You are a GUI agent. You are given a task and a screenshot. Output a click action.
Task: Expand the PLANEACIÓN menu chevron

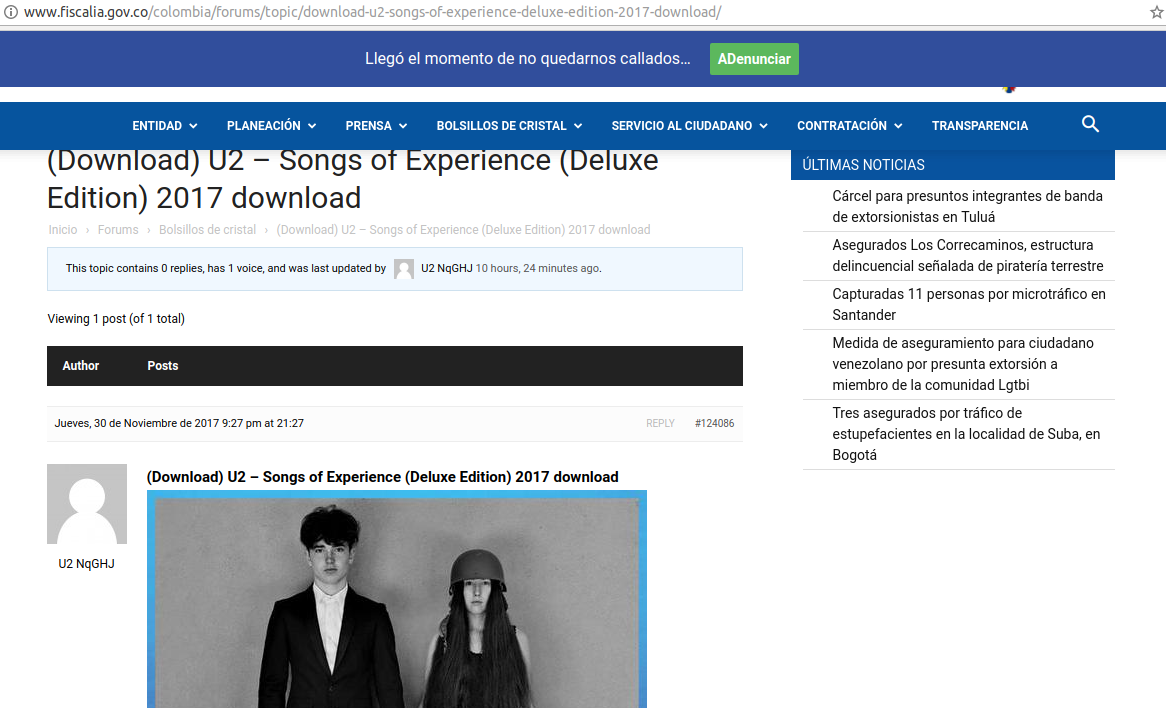(312, 126)
